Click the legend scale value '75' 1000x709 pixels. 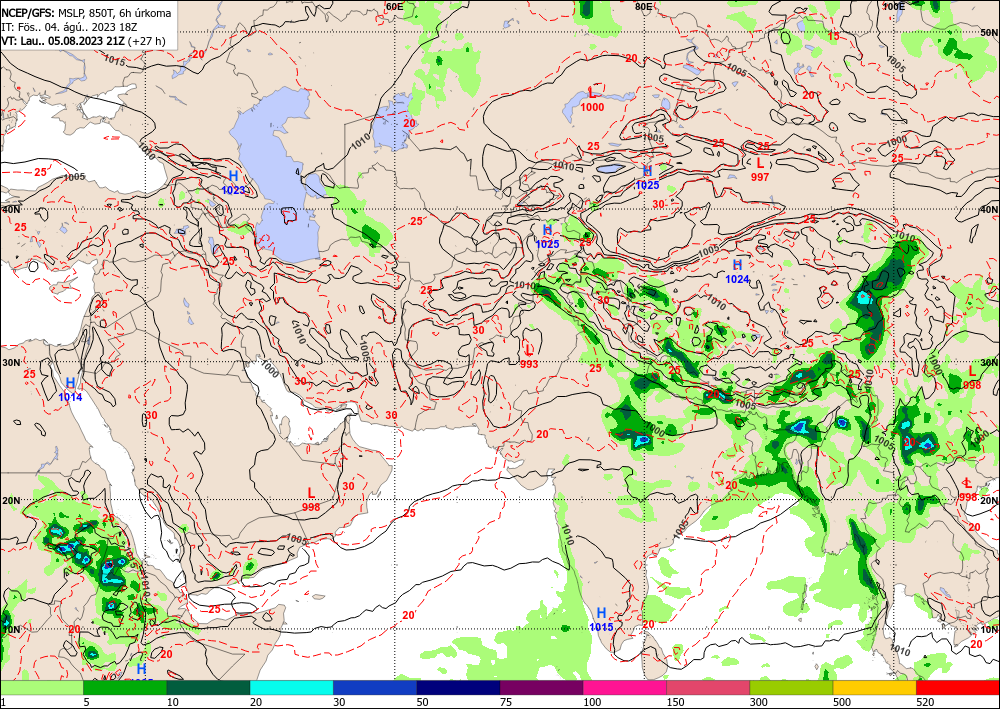click(506, 703)
